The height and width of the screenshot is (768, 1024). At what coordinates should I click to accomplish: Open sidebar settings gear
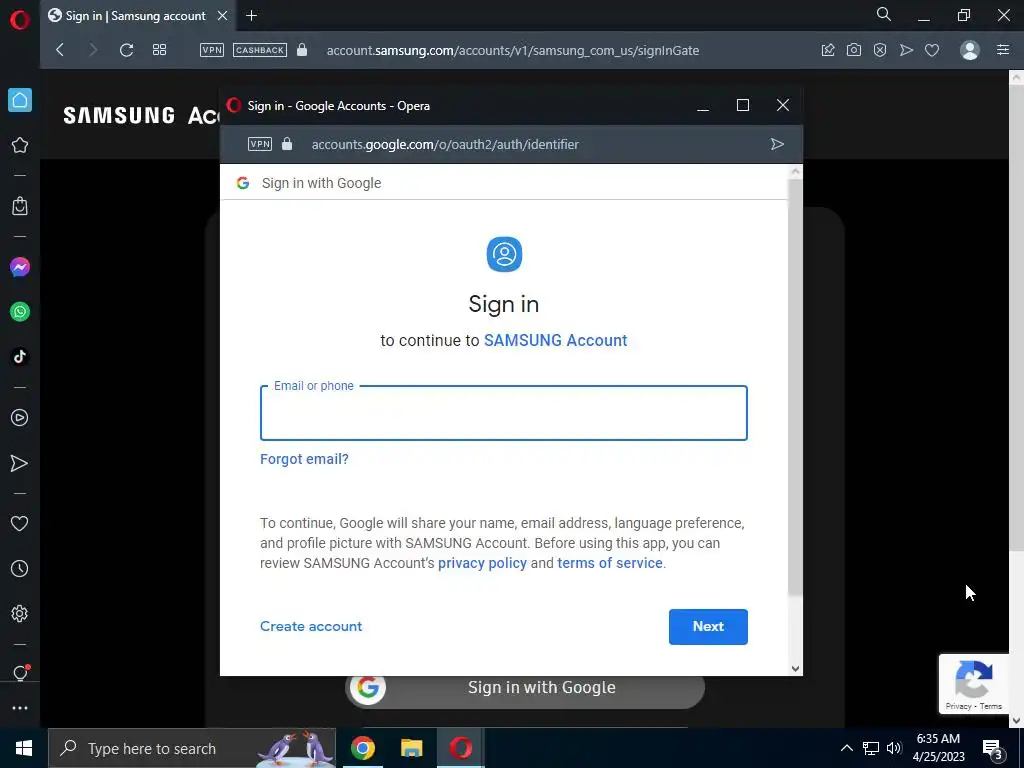(20, 614)
